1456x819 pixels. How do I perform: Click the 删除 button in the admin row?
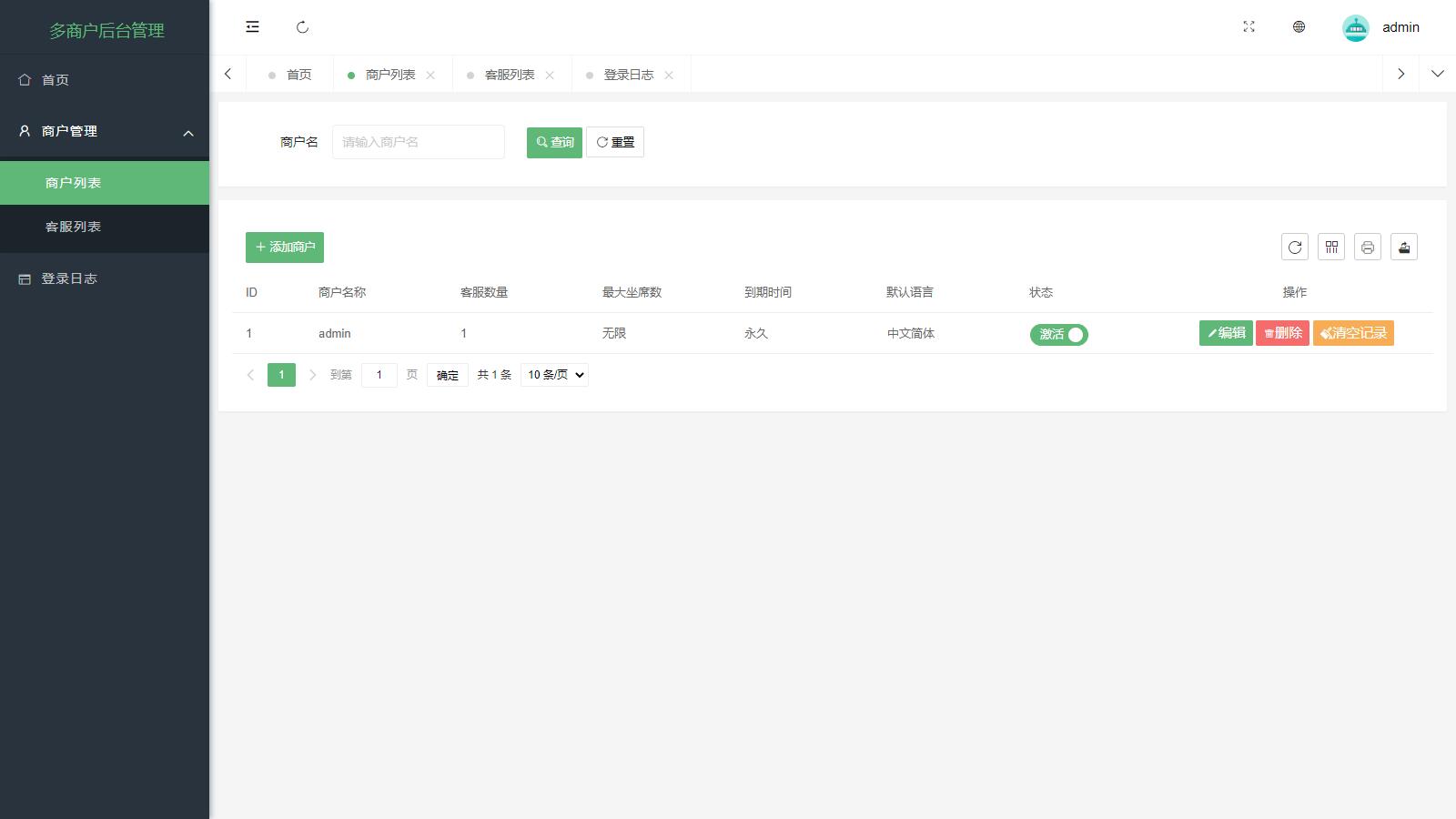tap(1282, 333)
